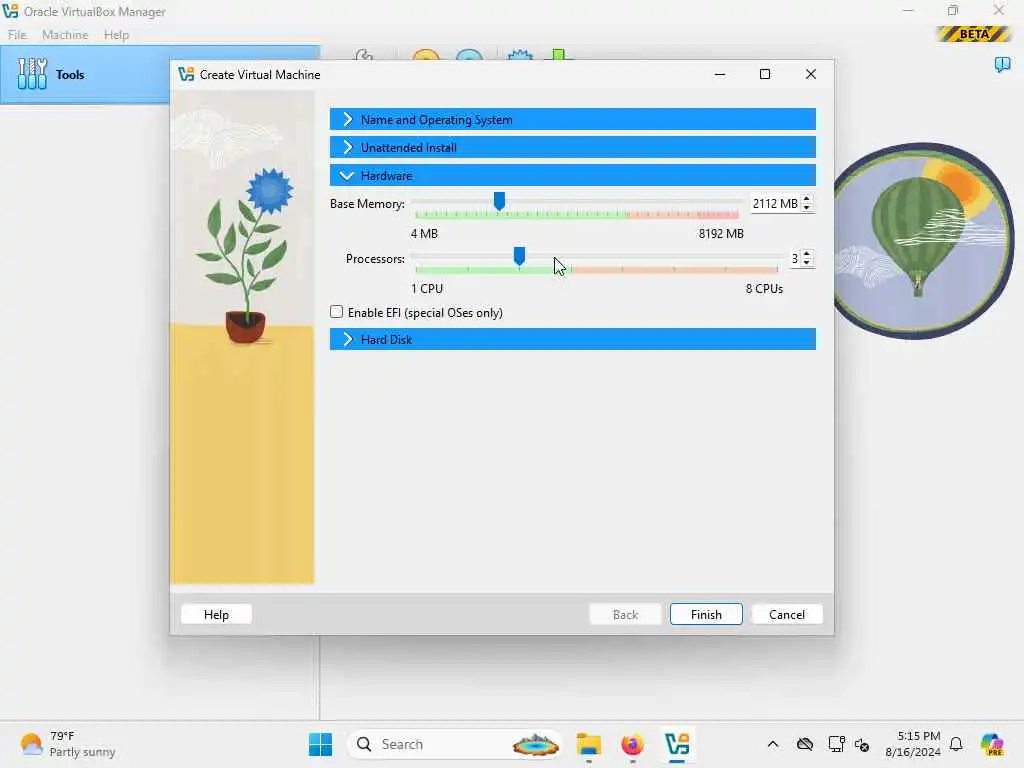Click the 1 CPU minimum label
Image resolution: width=1024 pixels, height=768 pixels.
tap(427, 289)
